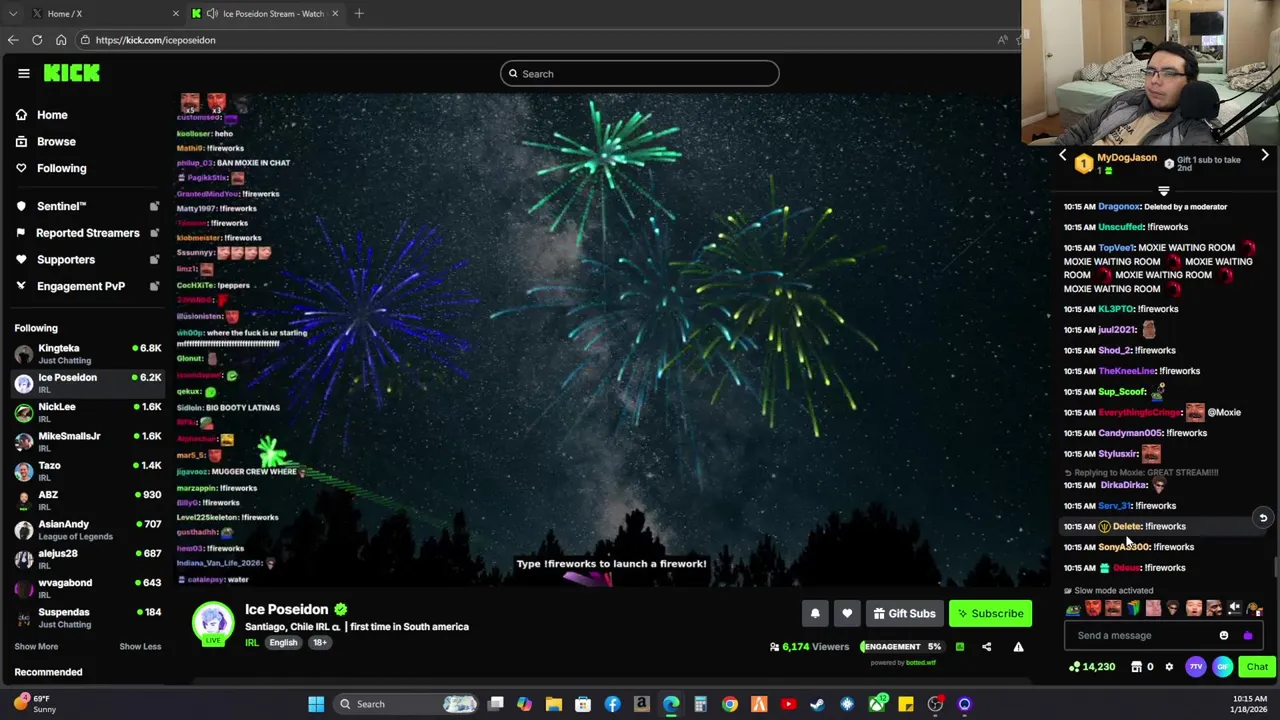
Task: Click external-link icon beside Sentinel™
Action: coord(154,206)
